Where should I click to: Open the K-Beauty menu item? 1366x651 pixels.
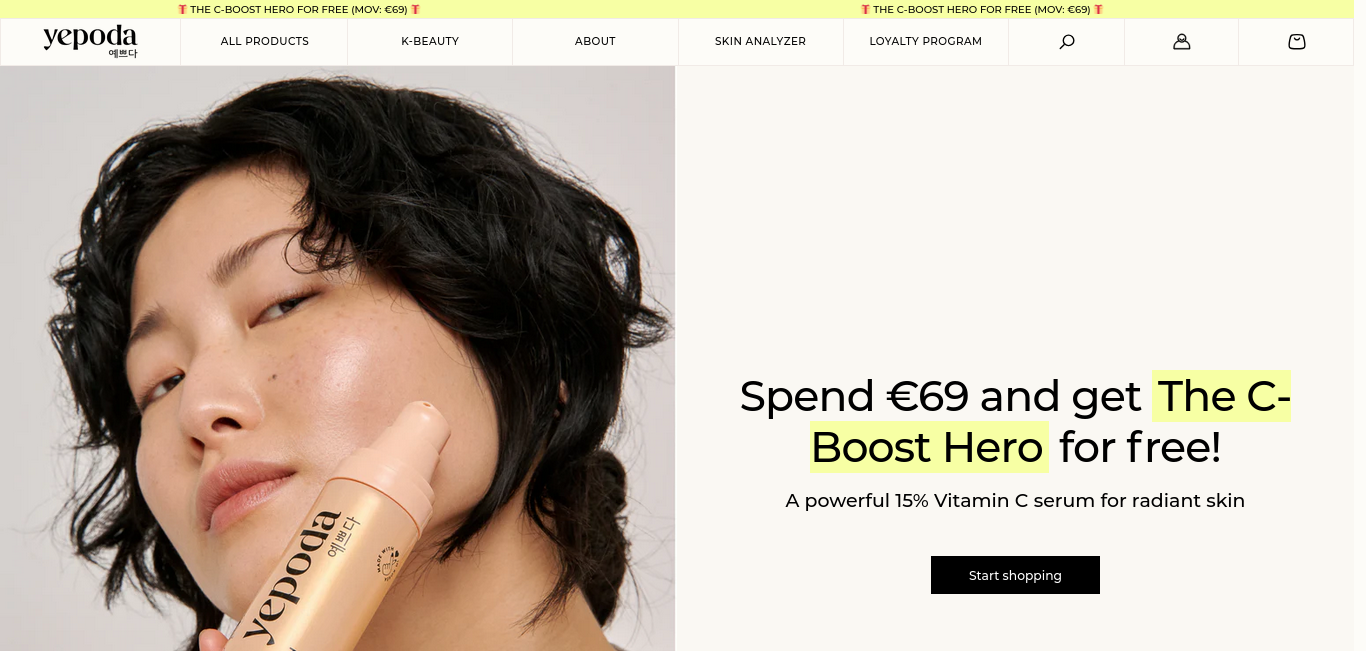430,42
